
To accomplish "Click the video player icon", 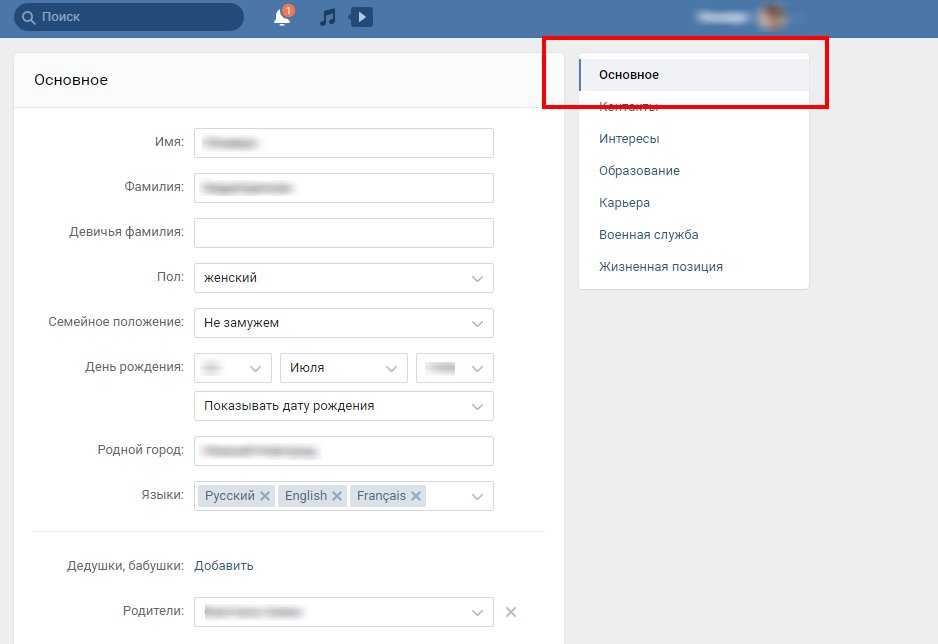I will click(361, 17).
